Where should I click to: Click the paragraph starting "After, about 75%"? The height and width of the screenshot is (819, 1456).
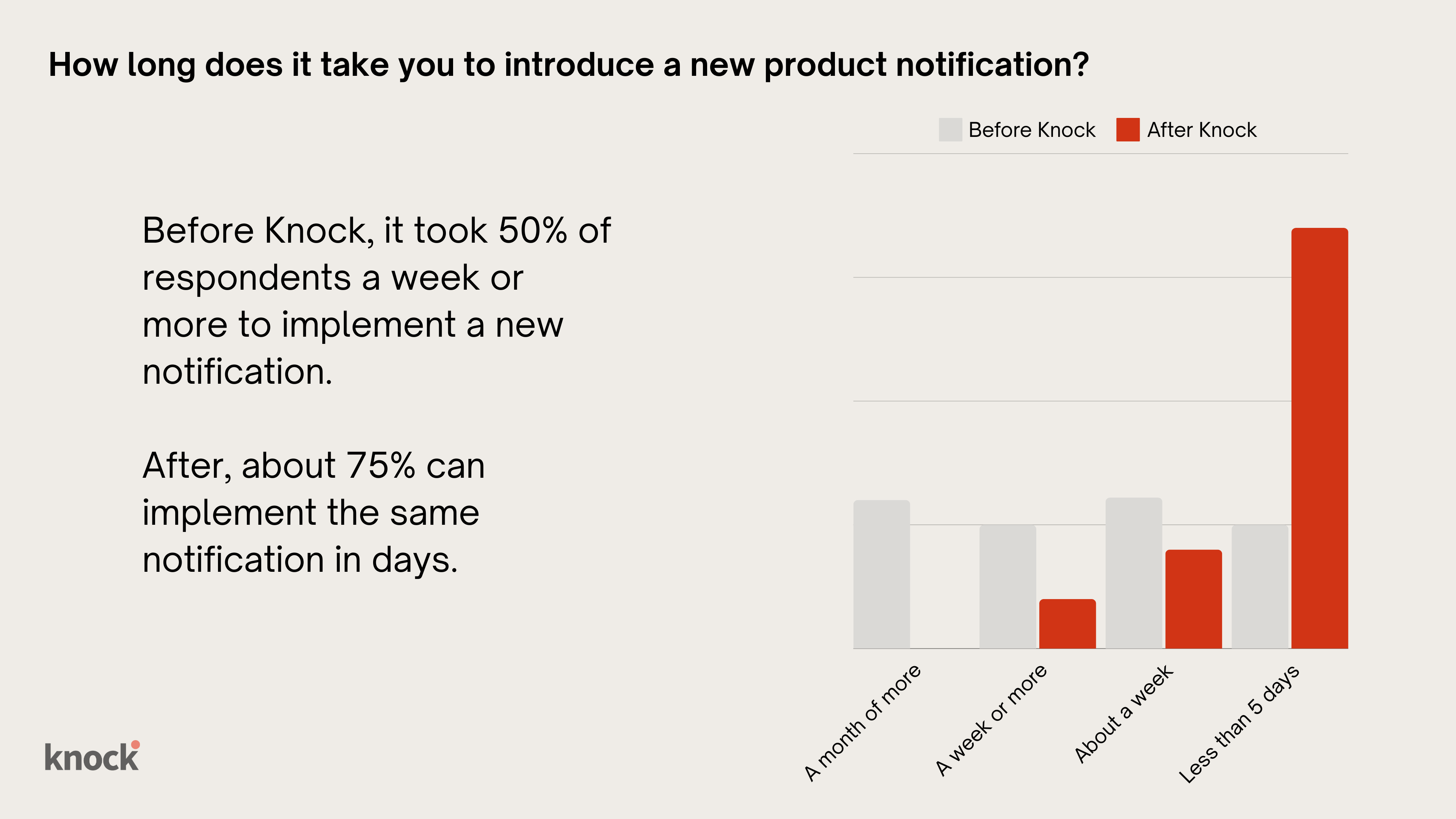tap(314, 512)
